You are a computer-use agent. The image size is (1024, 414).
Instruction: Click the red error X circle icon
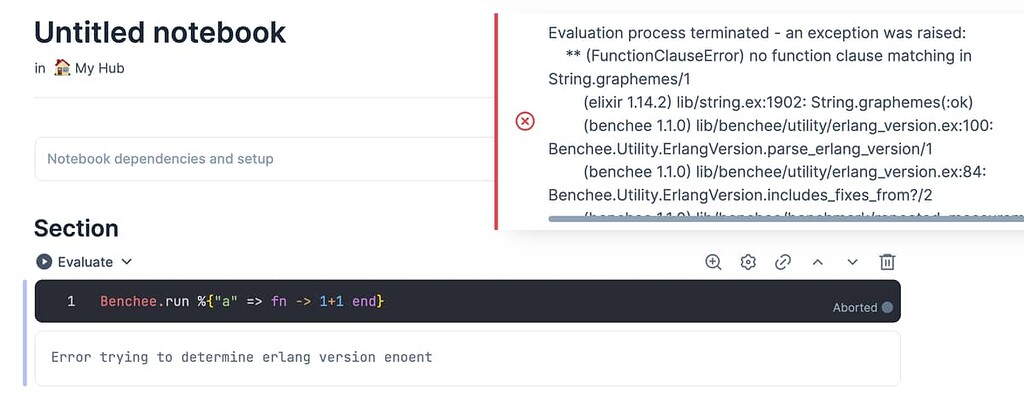point(525,121)
